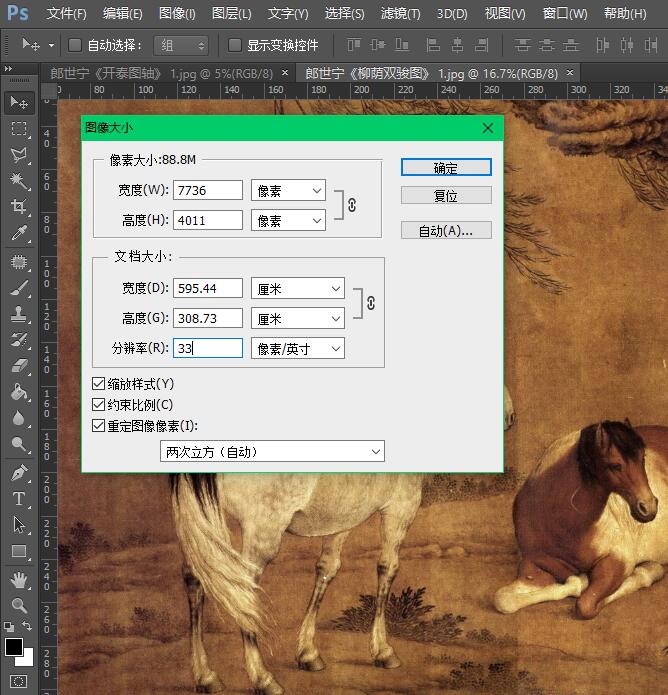The image size is (668, 695).
Task: Expand collapsed toolbox panel double arrows
Action: point(8,69)
